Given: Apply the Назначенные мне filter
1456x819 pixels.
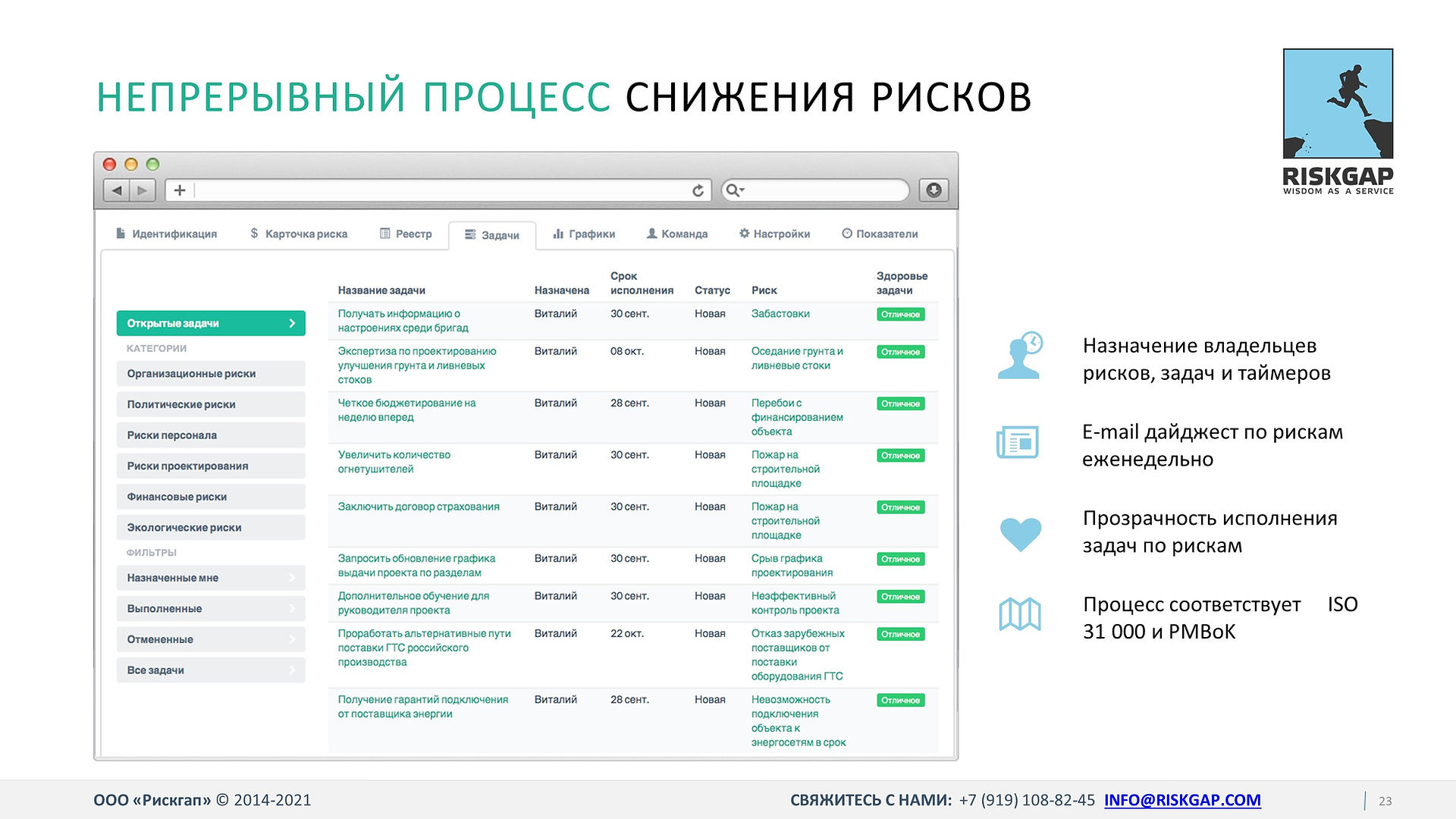Looking at the screenshot, I should (x=211, y=578).
